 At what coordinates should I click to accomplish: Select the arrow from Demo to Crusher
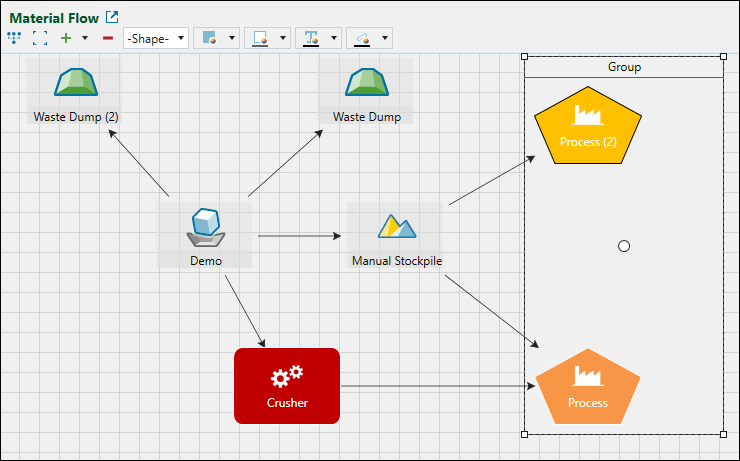[245, 311]
